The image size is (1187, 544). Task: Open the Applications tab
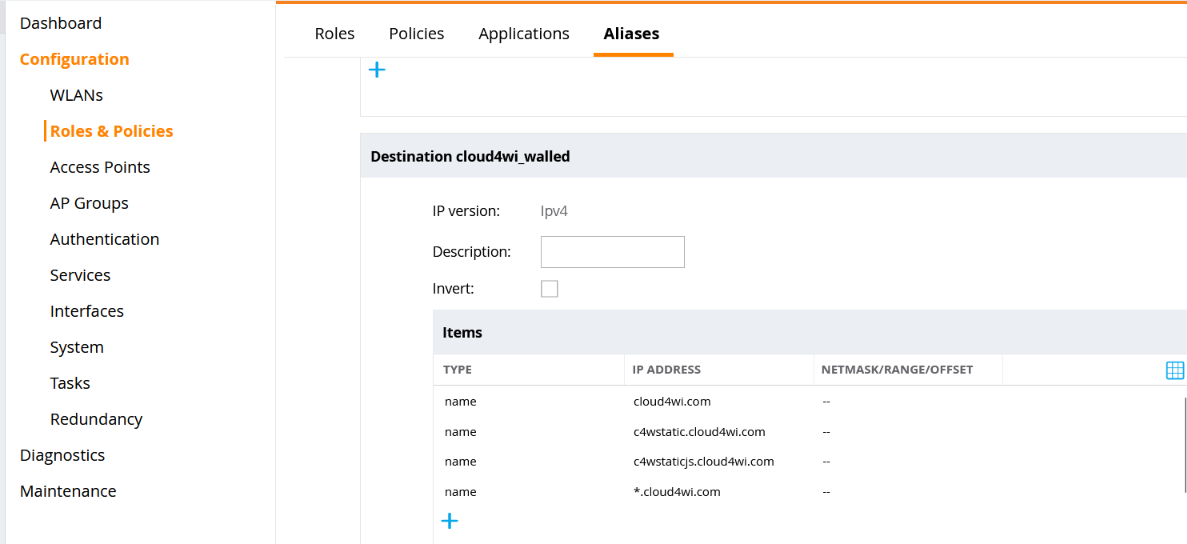point(523,33)
